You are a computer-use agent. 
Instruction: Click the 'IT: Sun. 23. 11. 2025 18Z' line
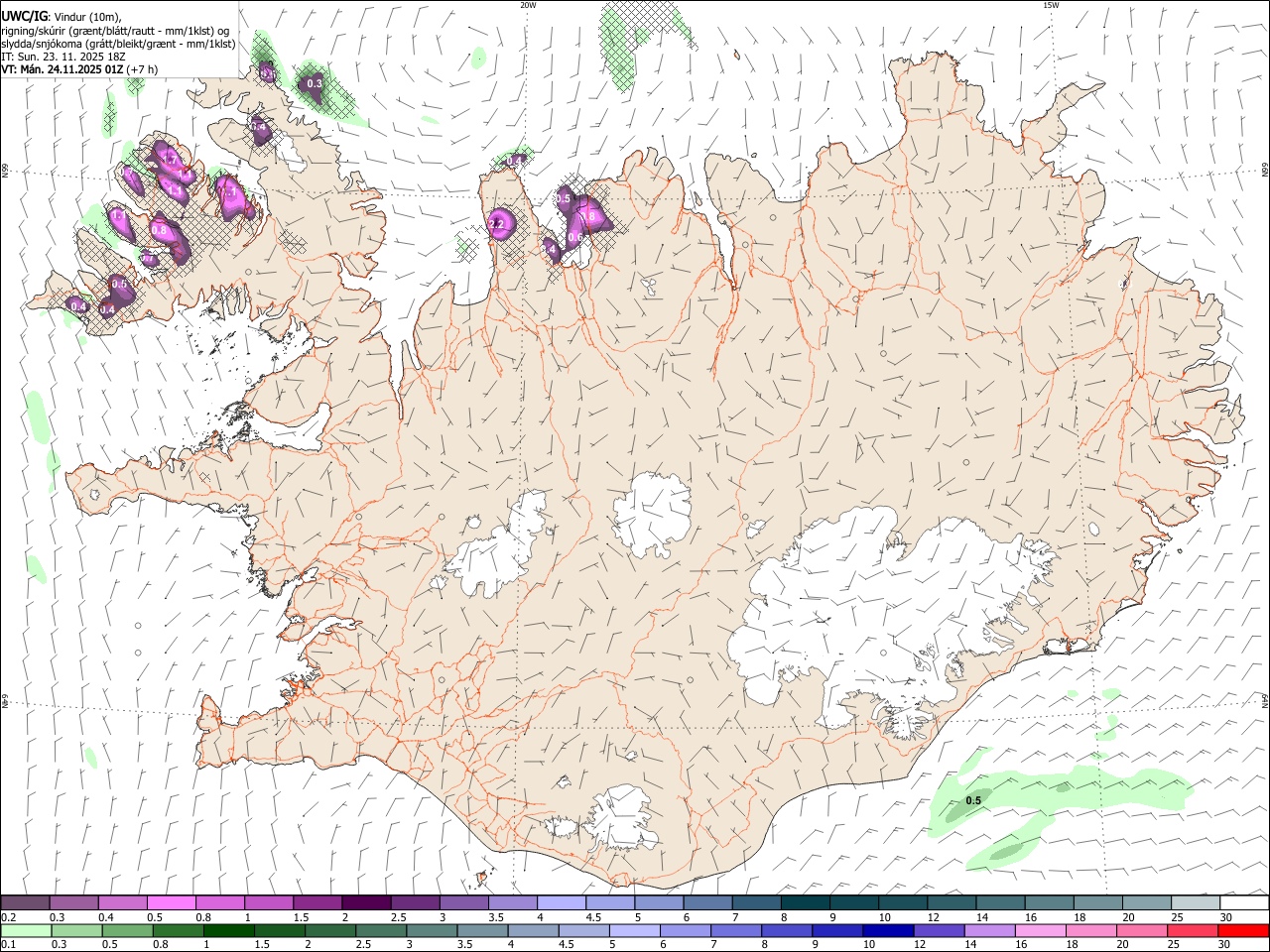[x=63, y=57]
